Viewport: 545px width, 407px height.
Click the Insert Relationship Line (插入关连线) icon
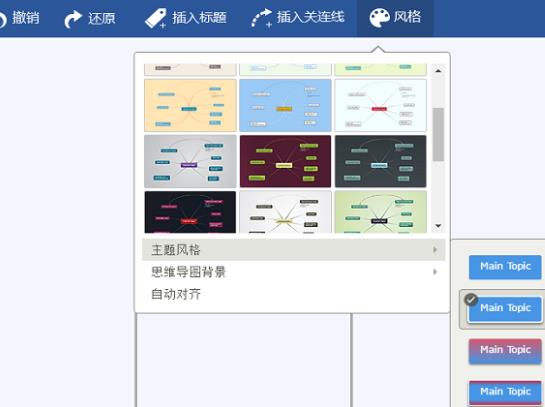tap(261, 18)
